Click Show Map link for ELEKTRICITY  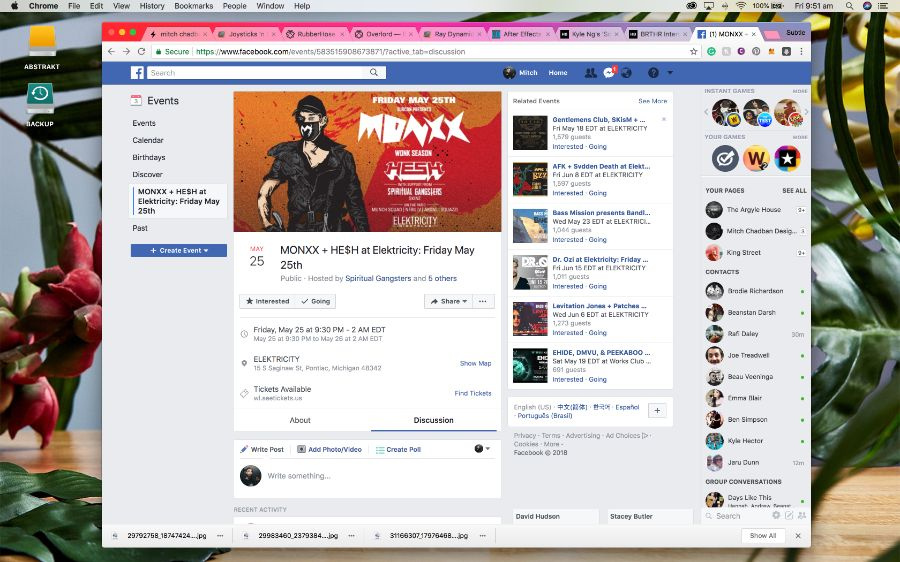pos(475,363)
